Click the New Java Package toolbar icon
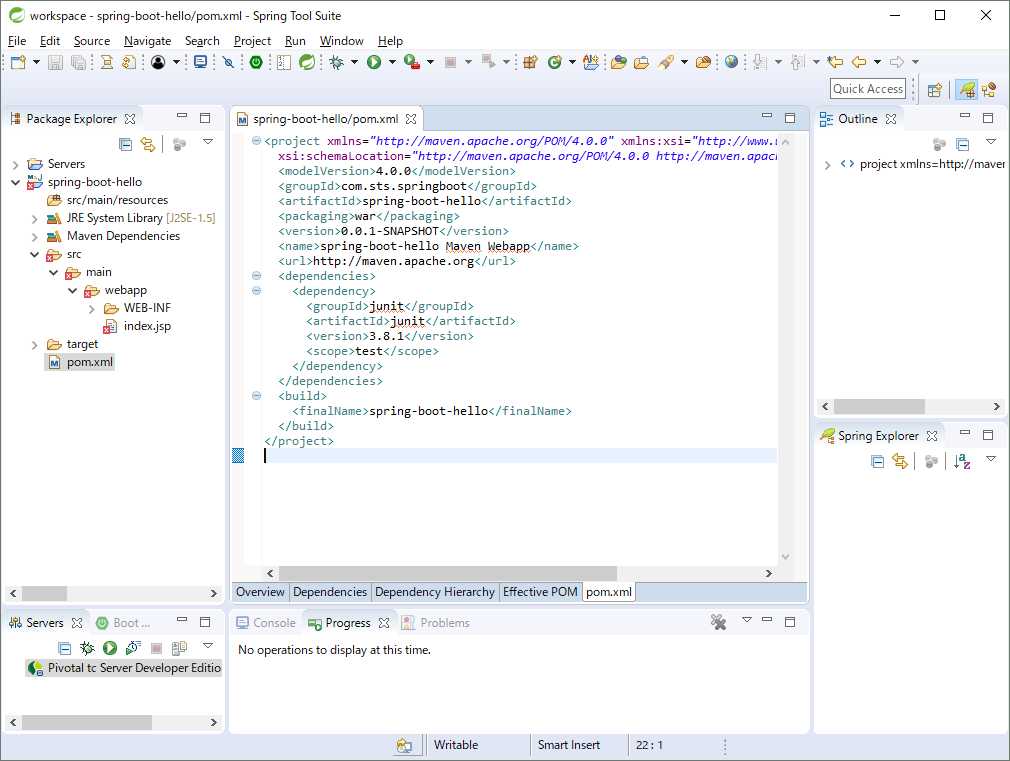 coord(530,62)
